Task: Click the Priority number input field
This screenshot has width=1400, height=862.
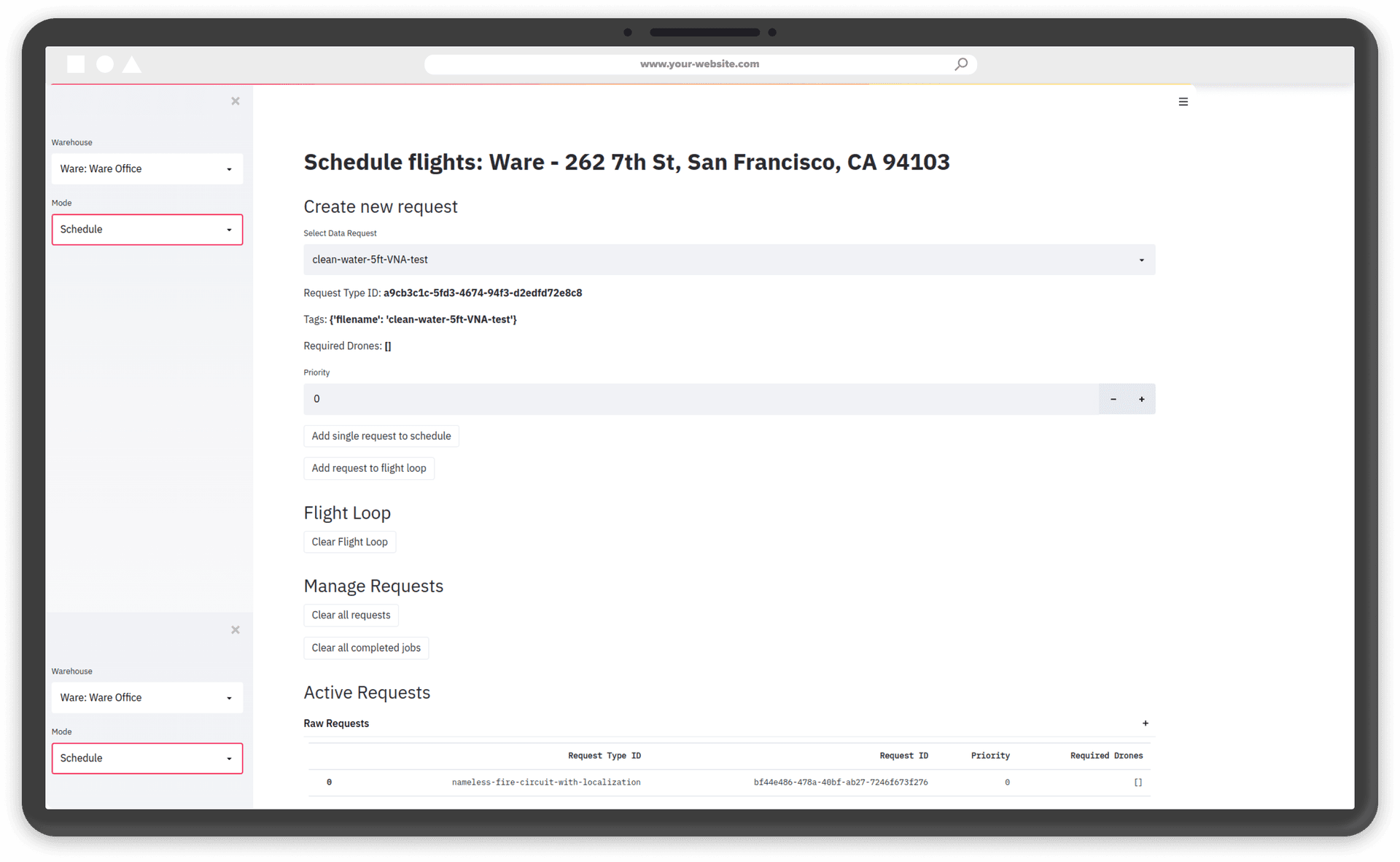Action: tap(700, 399)
